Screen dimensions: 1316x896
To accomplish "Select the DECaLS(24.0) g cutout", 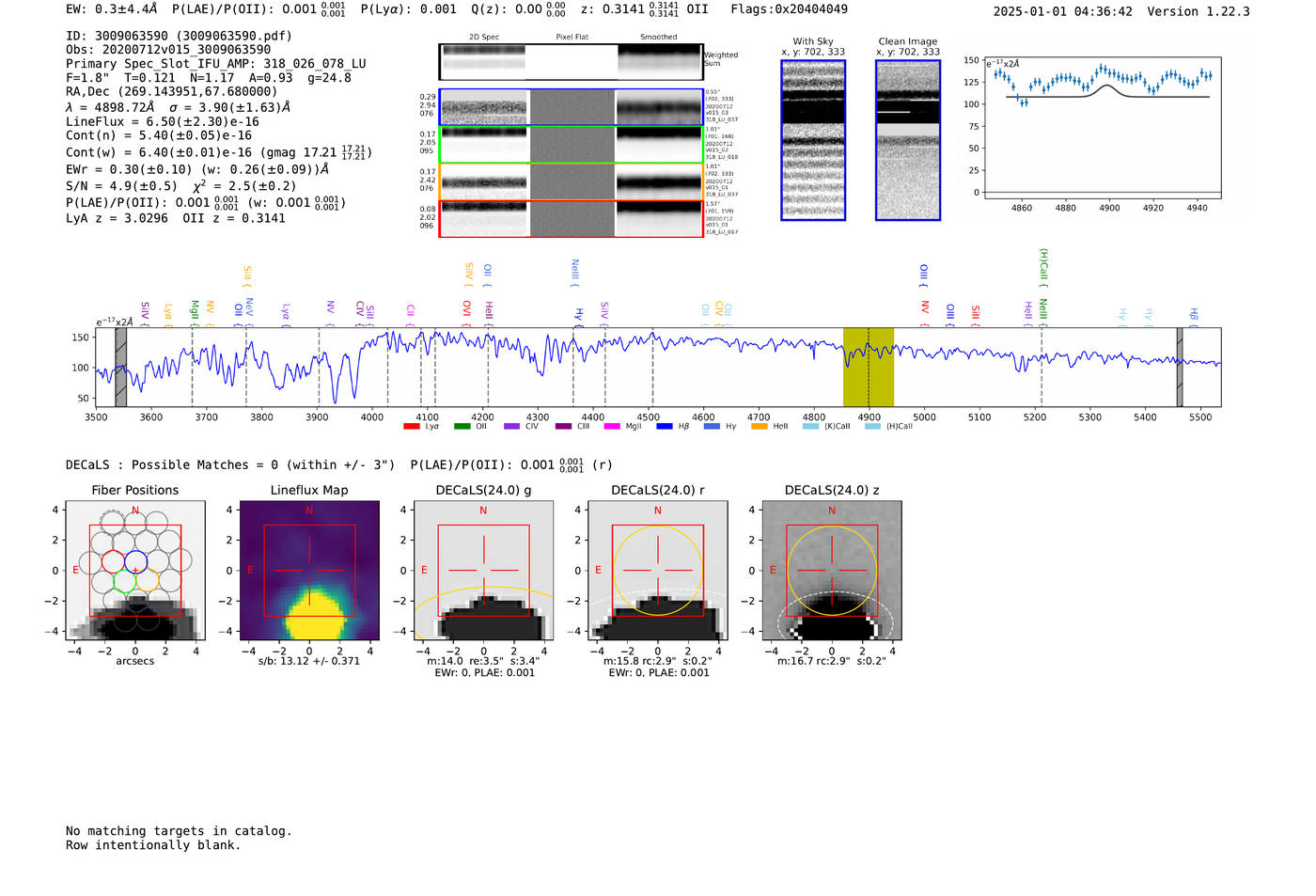I will [x=483, y=571].
